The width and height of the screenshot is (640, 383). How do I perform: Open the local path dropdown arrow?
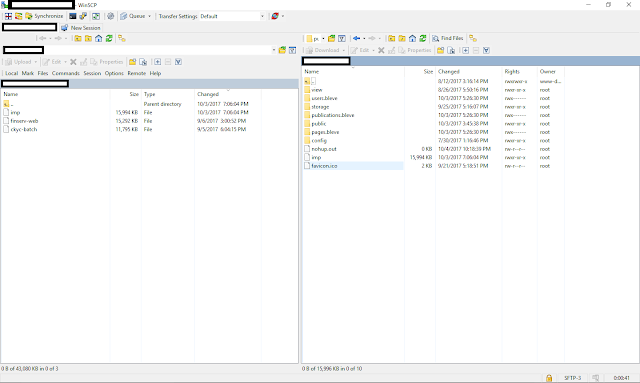pos(274,50)
